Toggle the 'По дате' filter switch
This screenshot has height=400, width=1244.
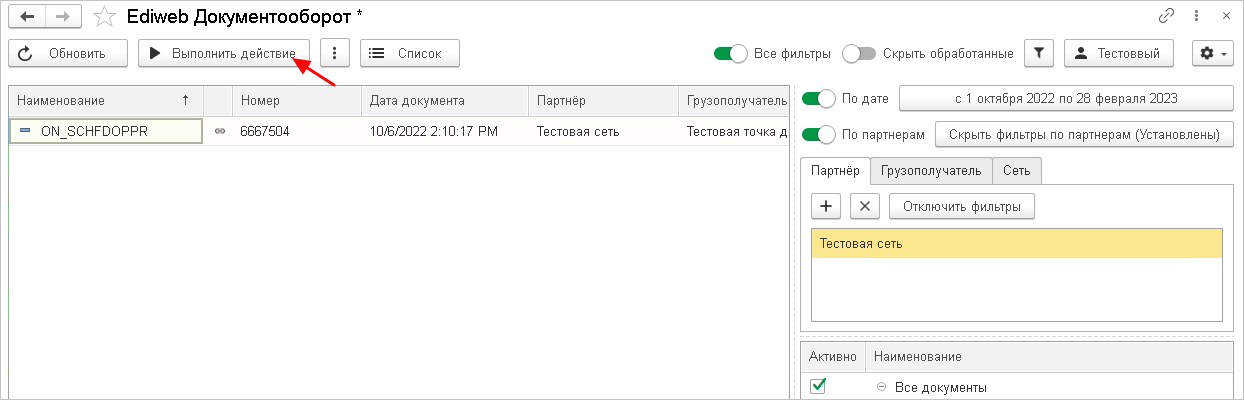pos(818,99)
